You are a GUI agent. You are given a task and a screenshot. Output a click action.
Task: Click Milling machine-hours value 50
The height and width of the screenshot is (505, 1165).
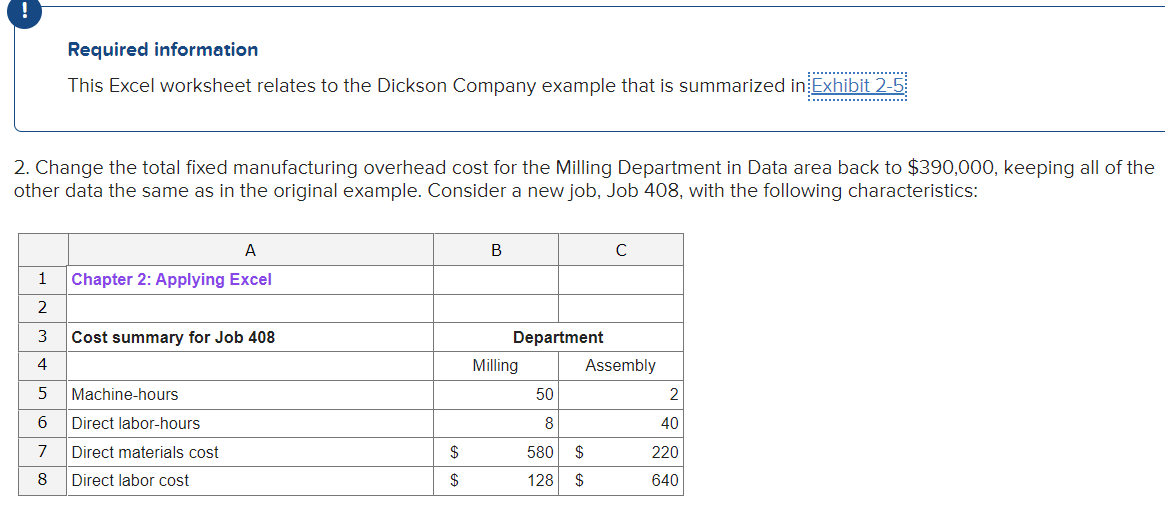(496, 394)
